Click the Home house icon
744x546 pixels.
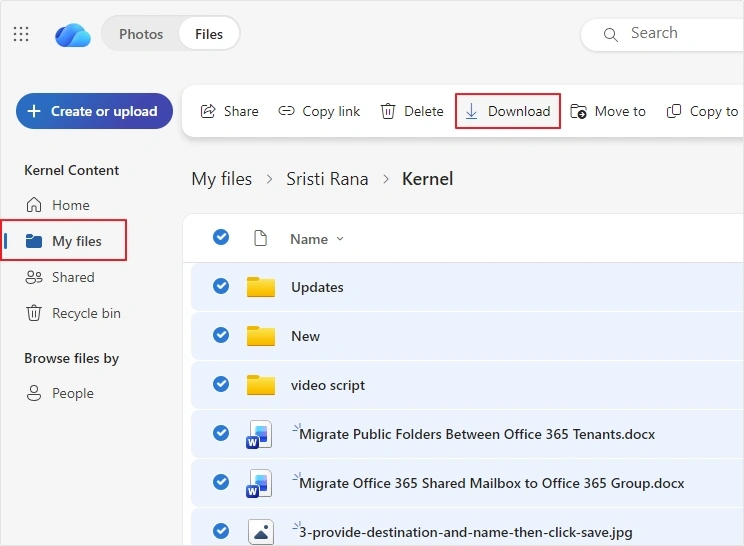pyautogui.click(x=34, y=204)
